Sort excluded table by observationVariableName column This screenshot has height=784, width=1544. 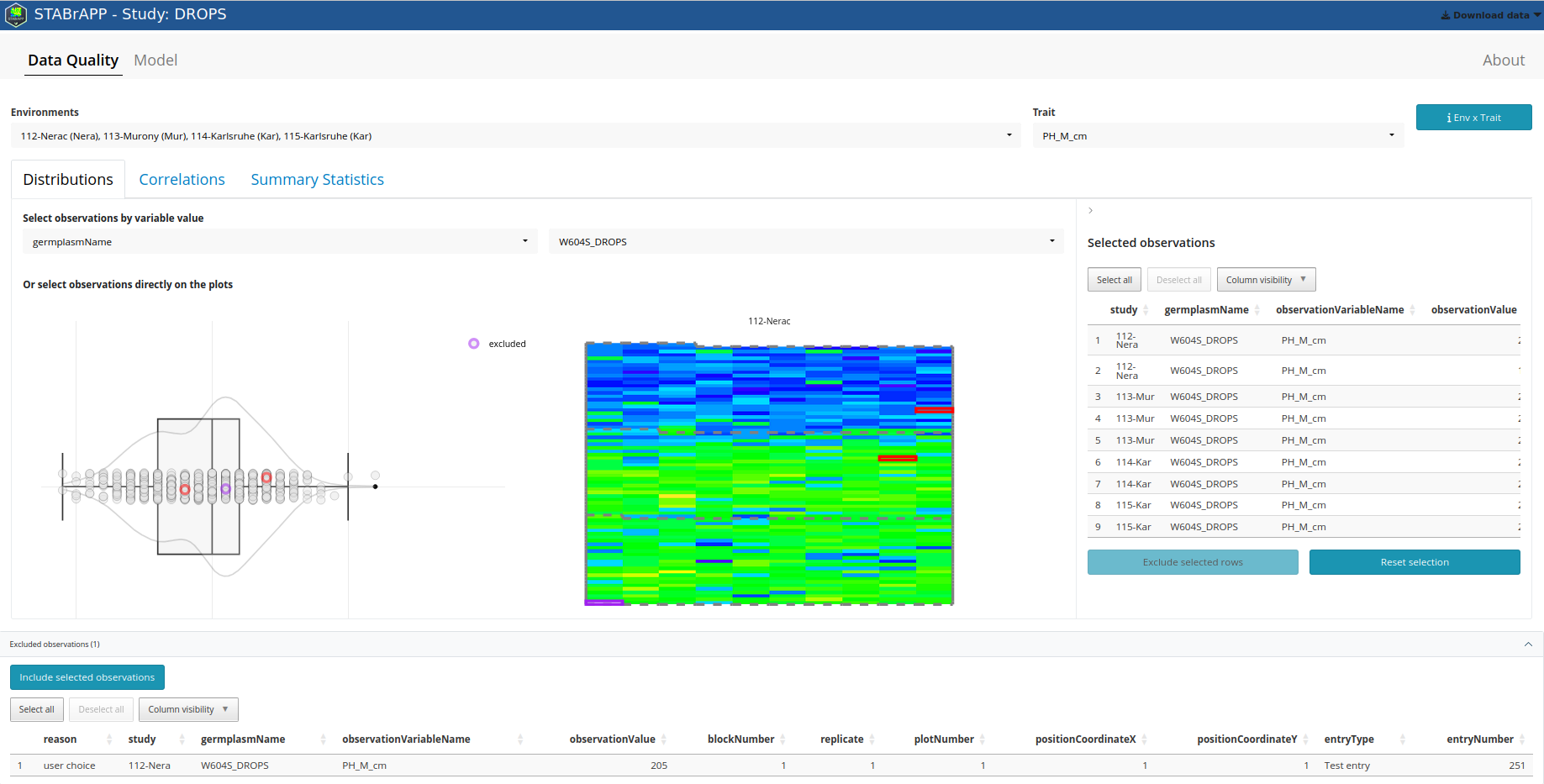click(432, 739)
